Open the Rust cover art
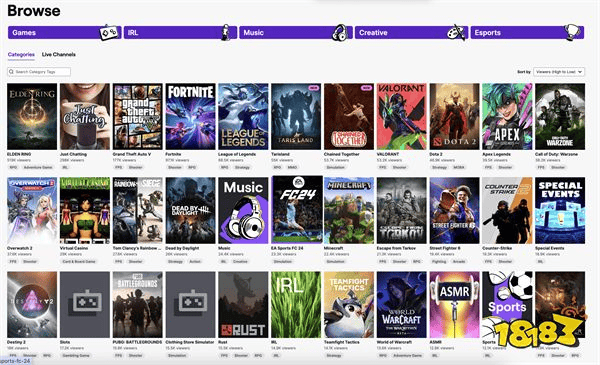This screenshot has width=600, height=365. 243,305
